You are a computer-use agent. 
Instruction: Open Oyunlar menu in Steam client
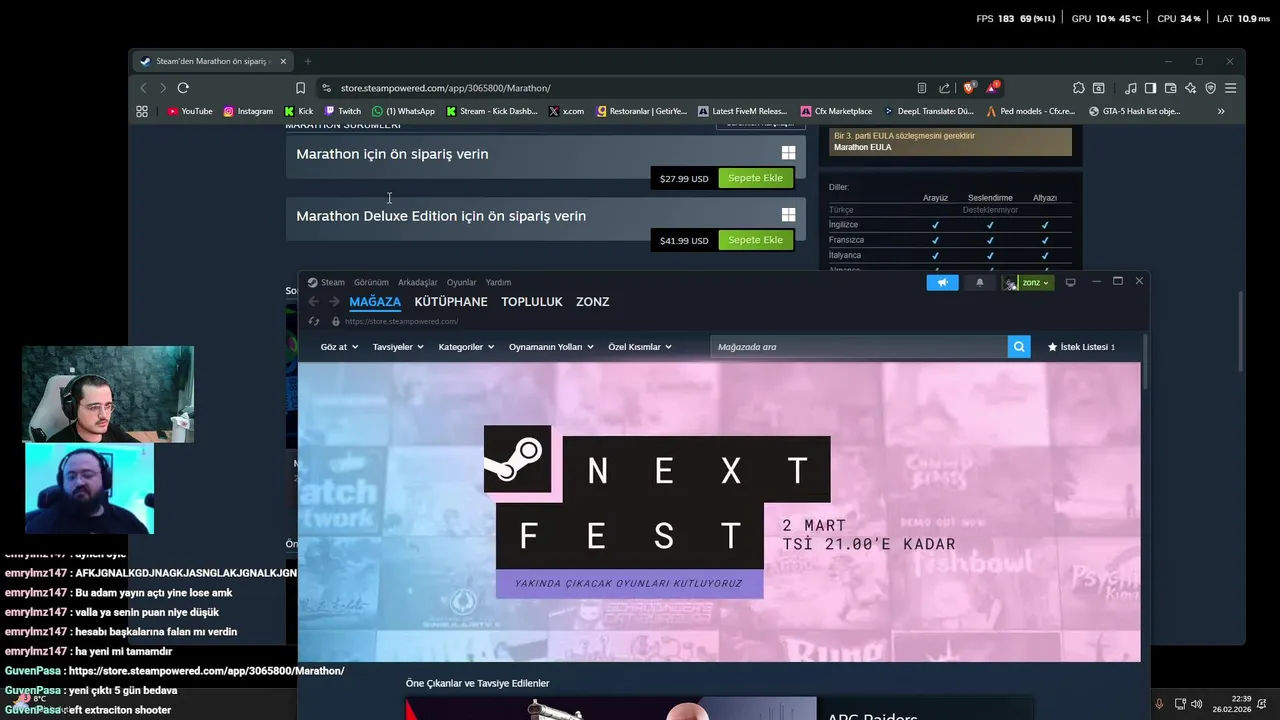tap(461, 282)
